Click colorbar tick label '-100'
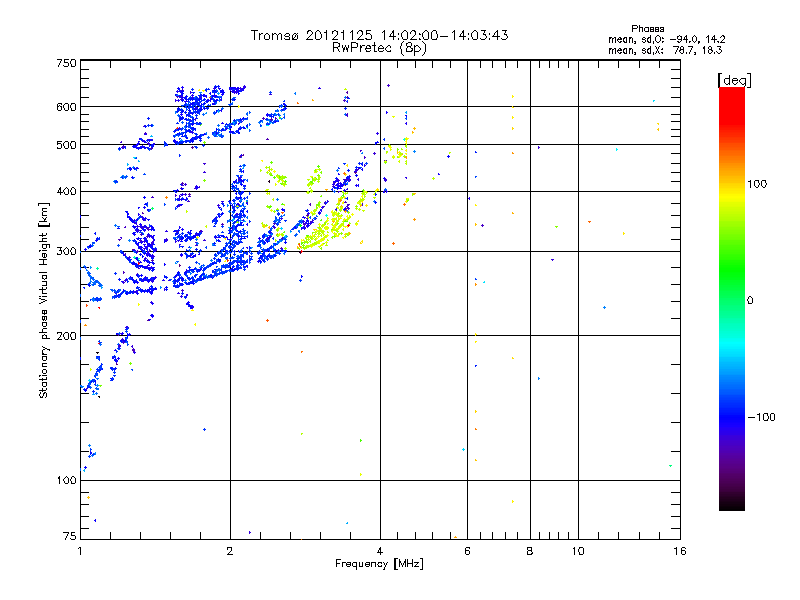This screenshot has width=800, height=600. coord(762,417)
